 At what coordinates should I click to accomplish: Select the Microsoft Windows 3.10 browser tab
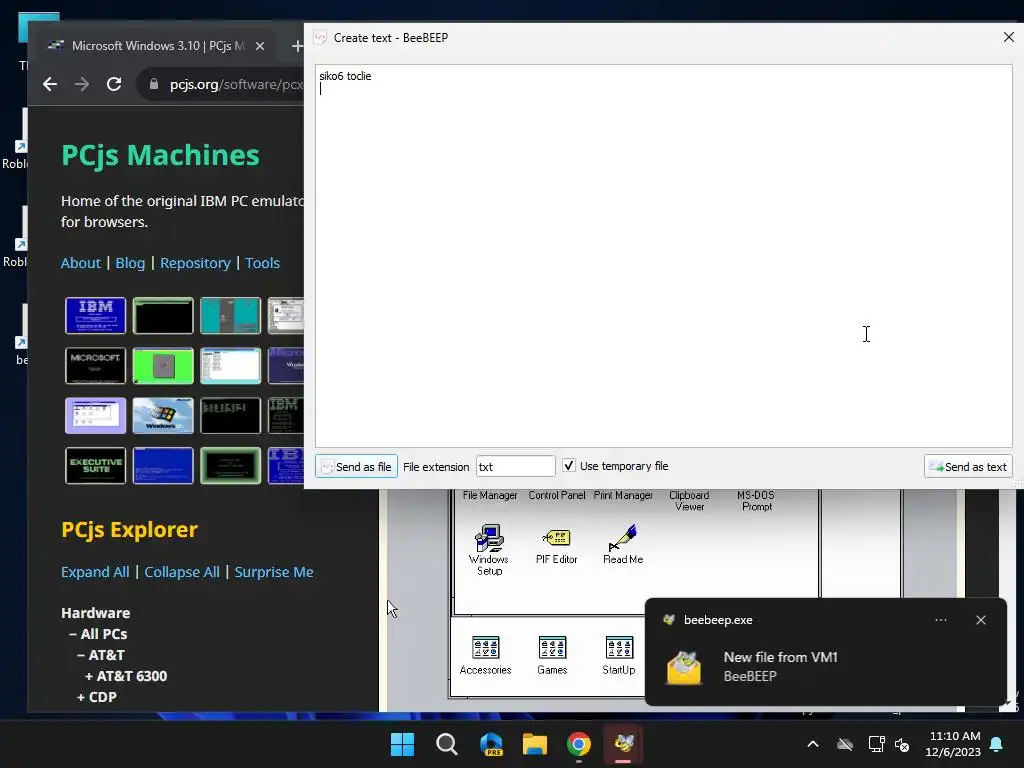tap(157, 46)
